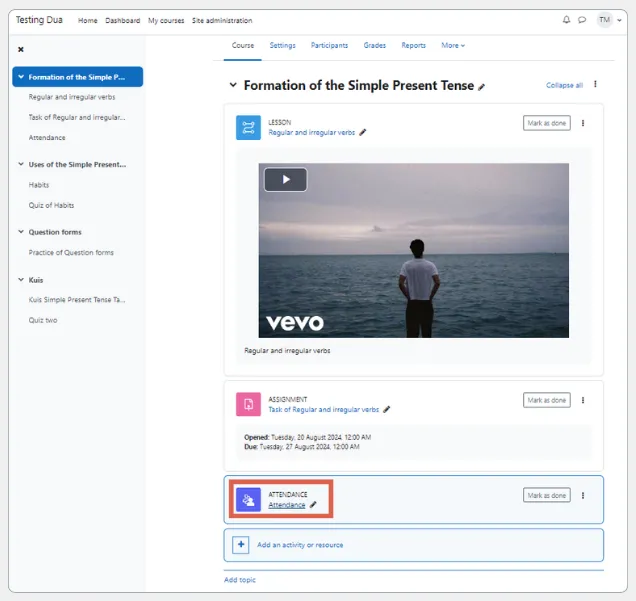Collapse Uses of the Simple Present in the index
The image size is (636, 601).
21,164
